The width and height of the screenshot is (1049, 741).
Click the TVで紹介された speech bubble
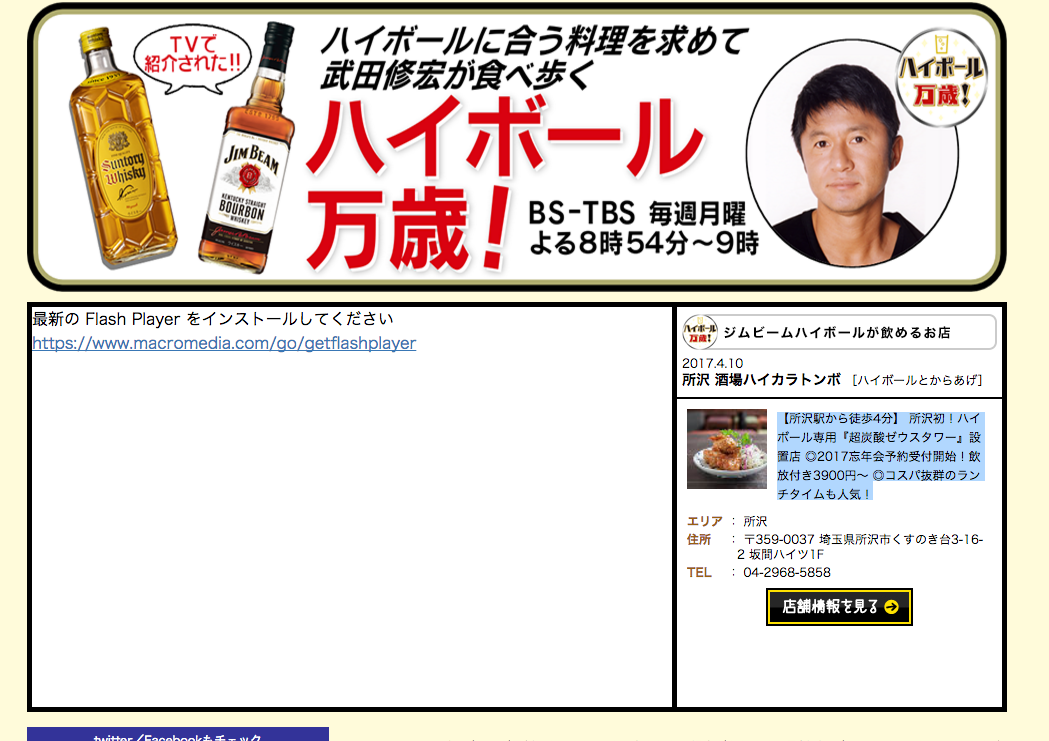192,59
